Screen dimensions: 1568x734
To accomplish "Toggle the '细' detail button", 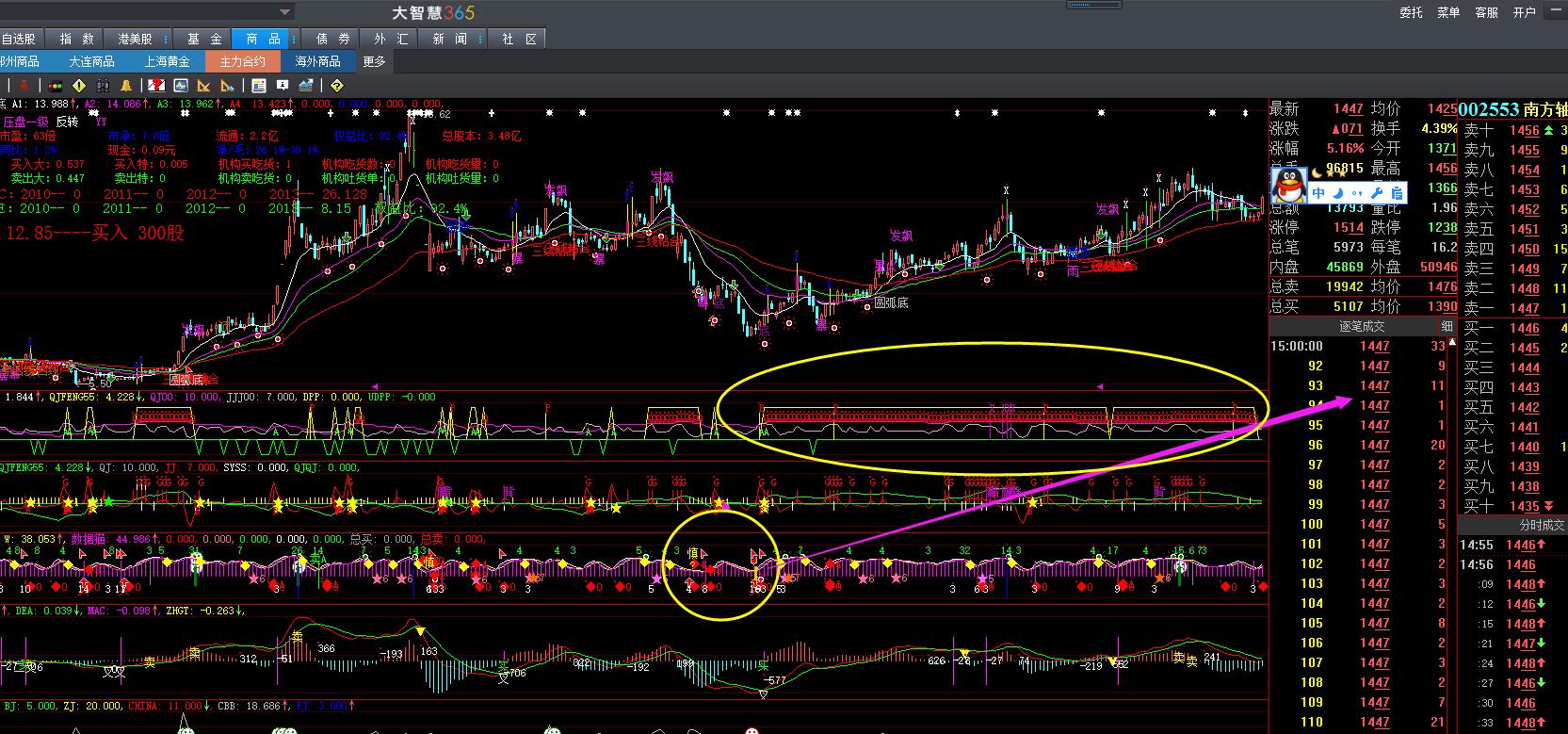I will pyautogui.click(x=1447, y=326).
